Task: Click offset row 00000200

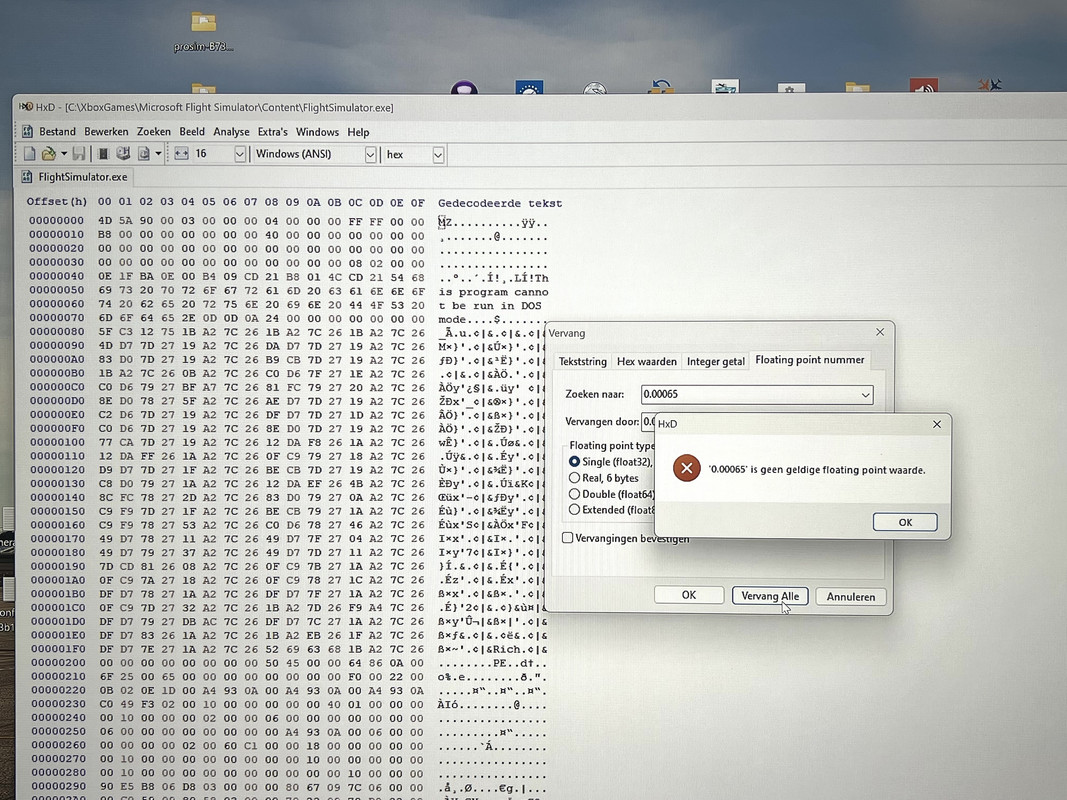Action: [x=58, y=662]
